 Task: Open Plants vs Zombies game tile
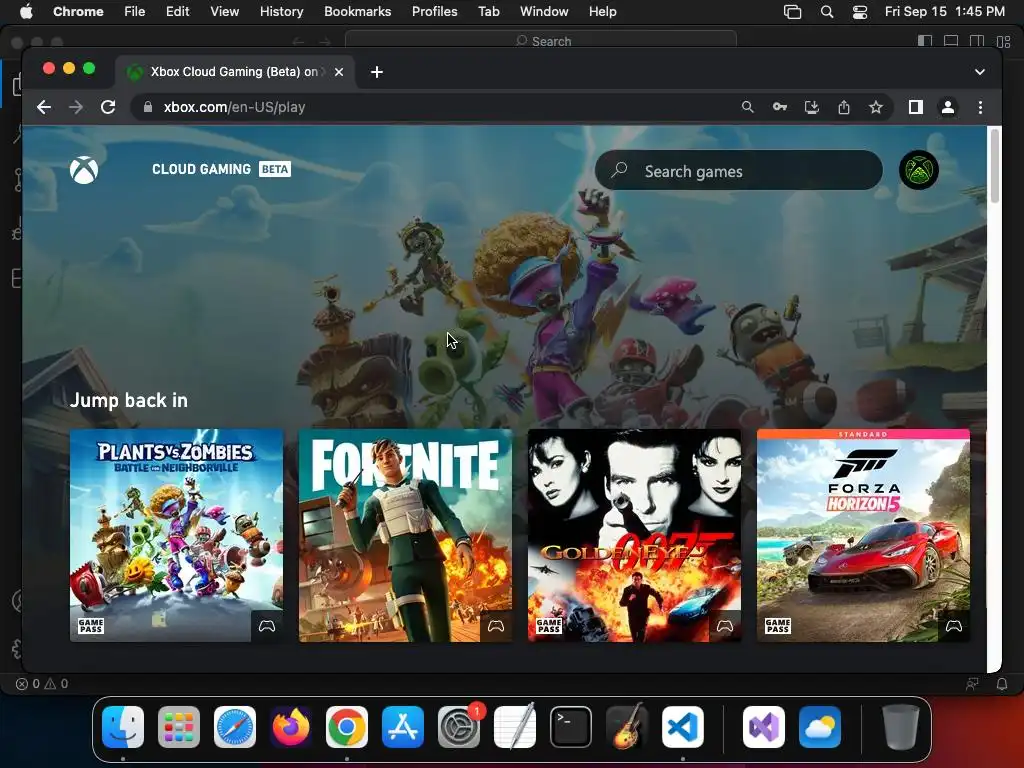tap(176, 536)
